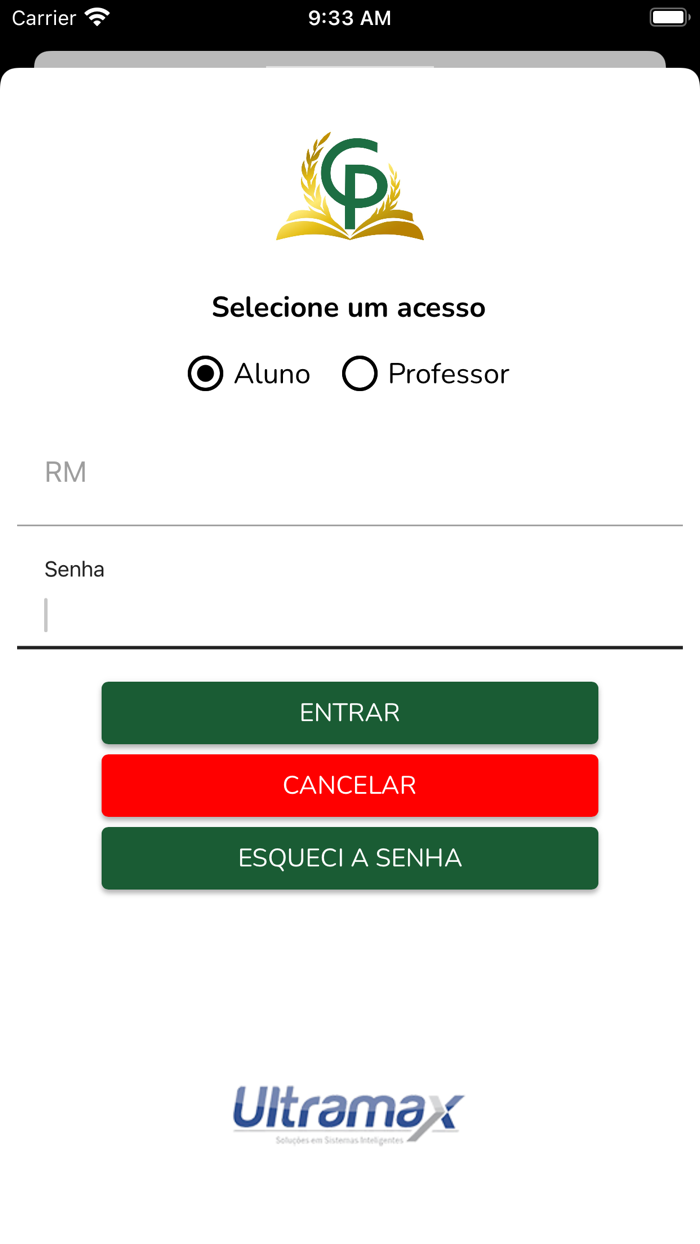Choose the Professor radio circle
700x1244 pixels.
359,374
